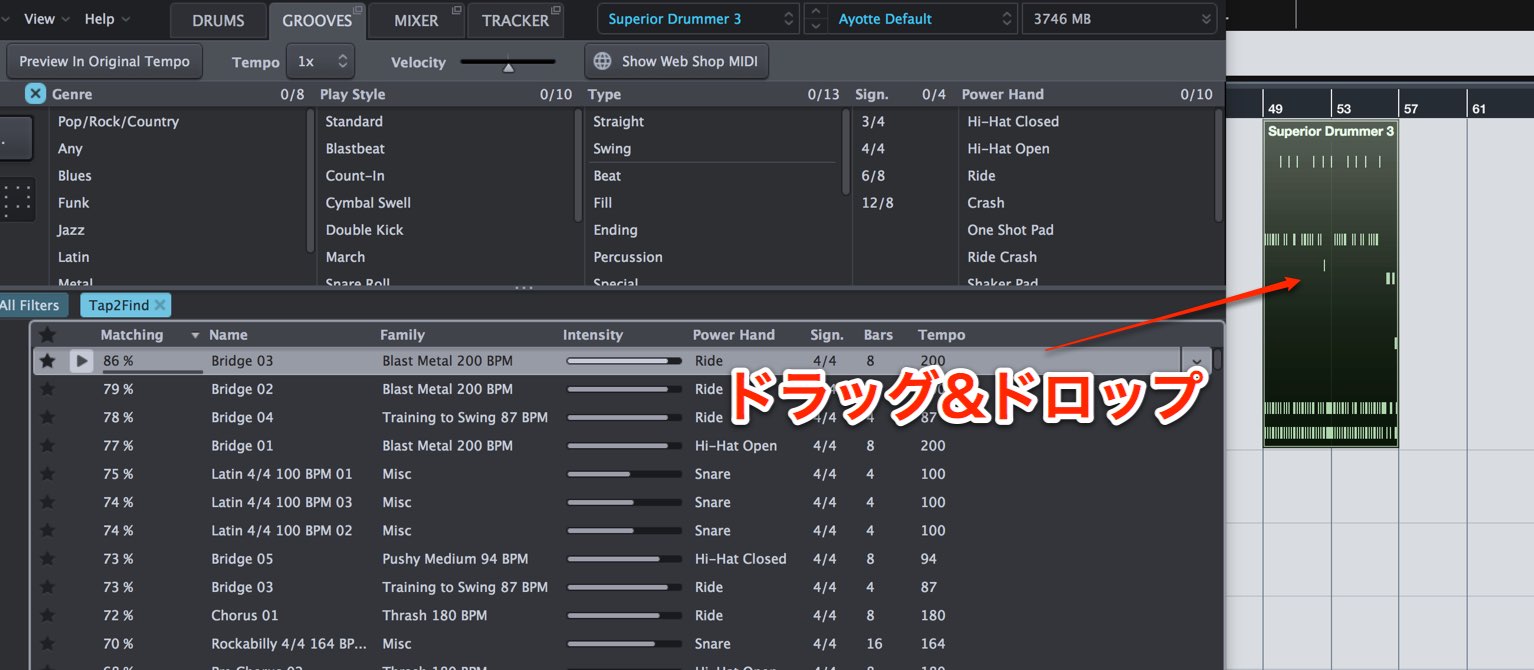Select Pop/Rock/Country genre filter

[x=118, y=121]
